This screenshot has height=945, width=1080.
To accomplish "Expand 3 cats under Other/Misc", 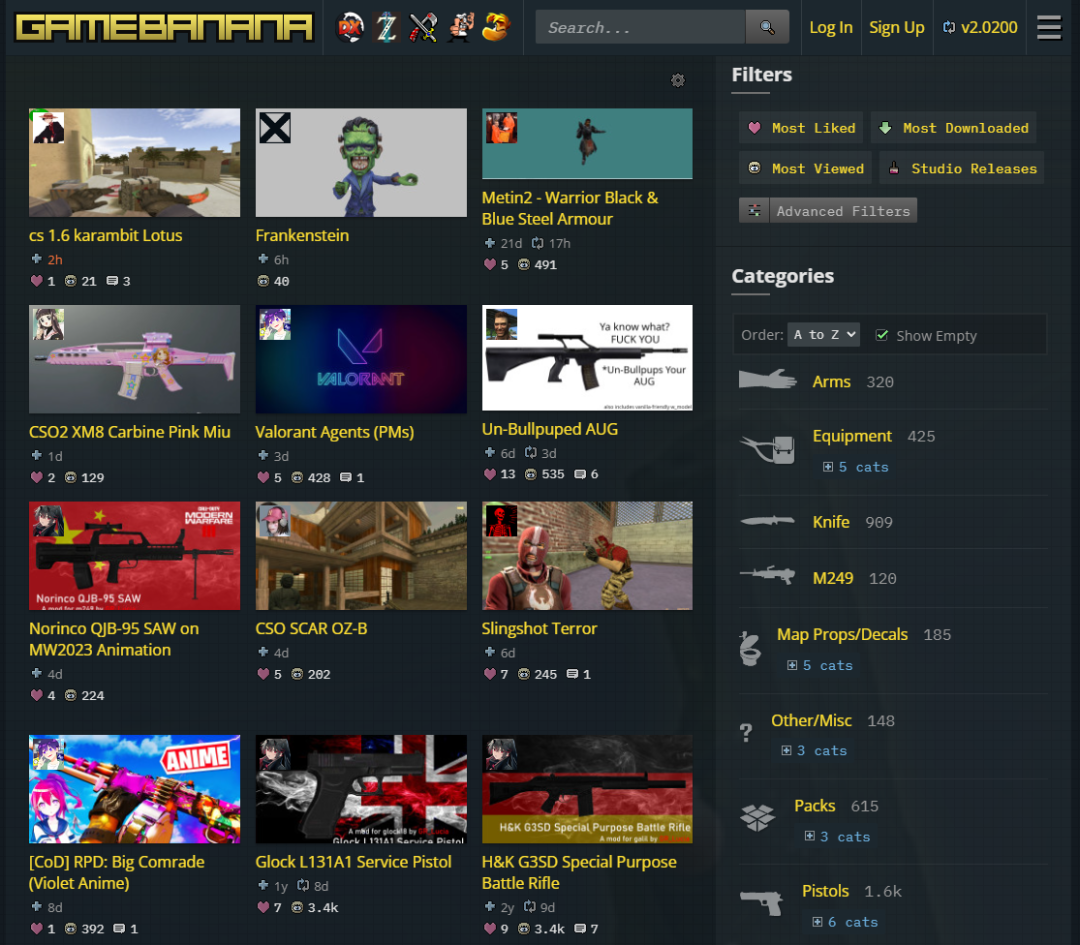I will tap(814, 751).
